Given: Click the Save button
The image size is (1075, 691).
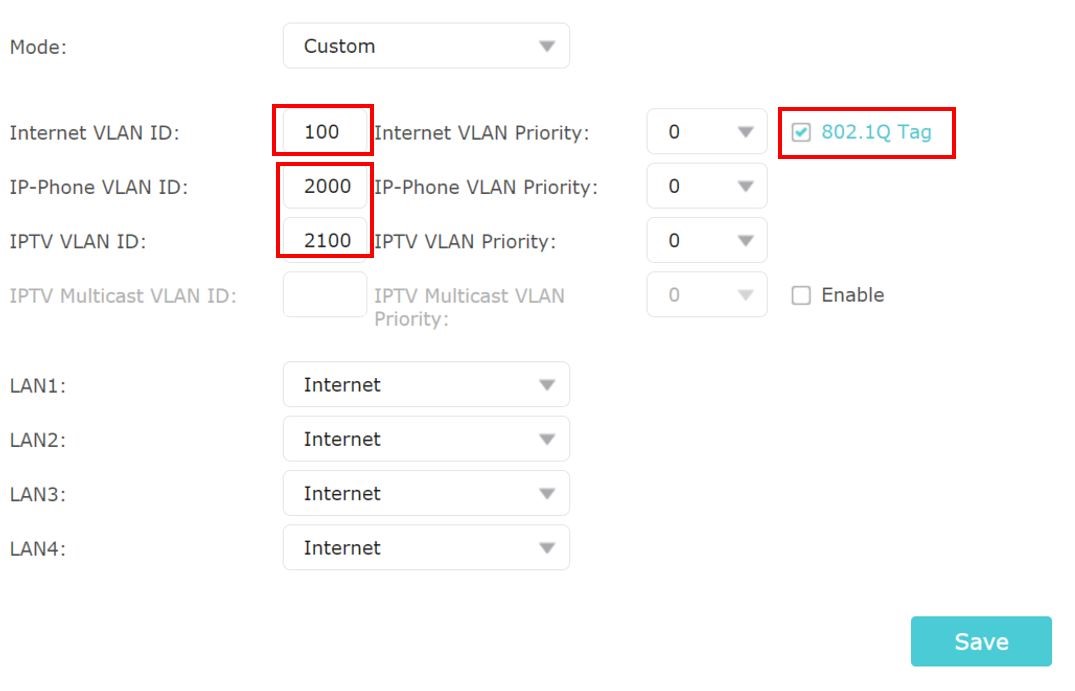Looking at the screenshot, I should tap(980, 641).
